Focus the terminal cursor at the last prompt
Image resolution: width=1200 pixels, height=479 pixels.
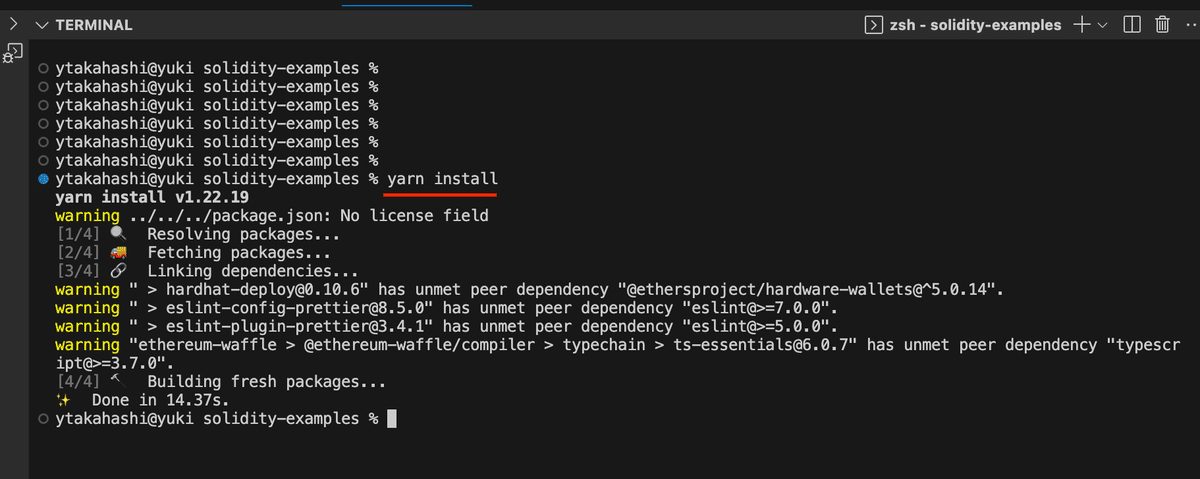[392, 418]
